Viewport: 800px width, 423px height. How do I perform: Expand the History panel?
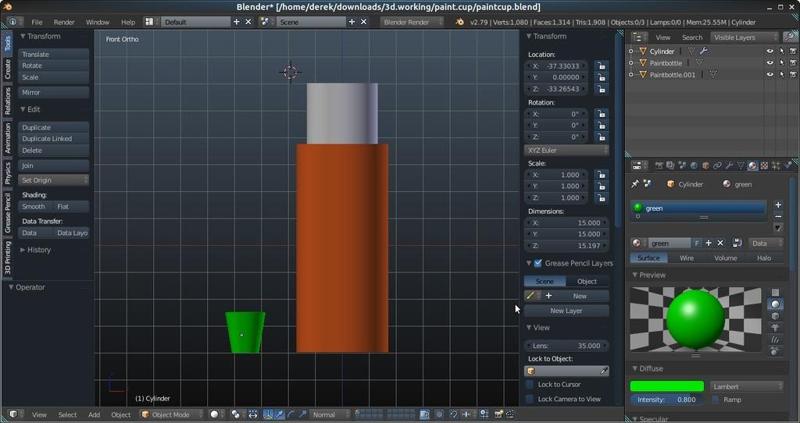(36, 250)
